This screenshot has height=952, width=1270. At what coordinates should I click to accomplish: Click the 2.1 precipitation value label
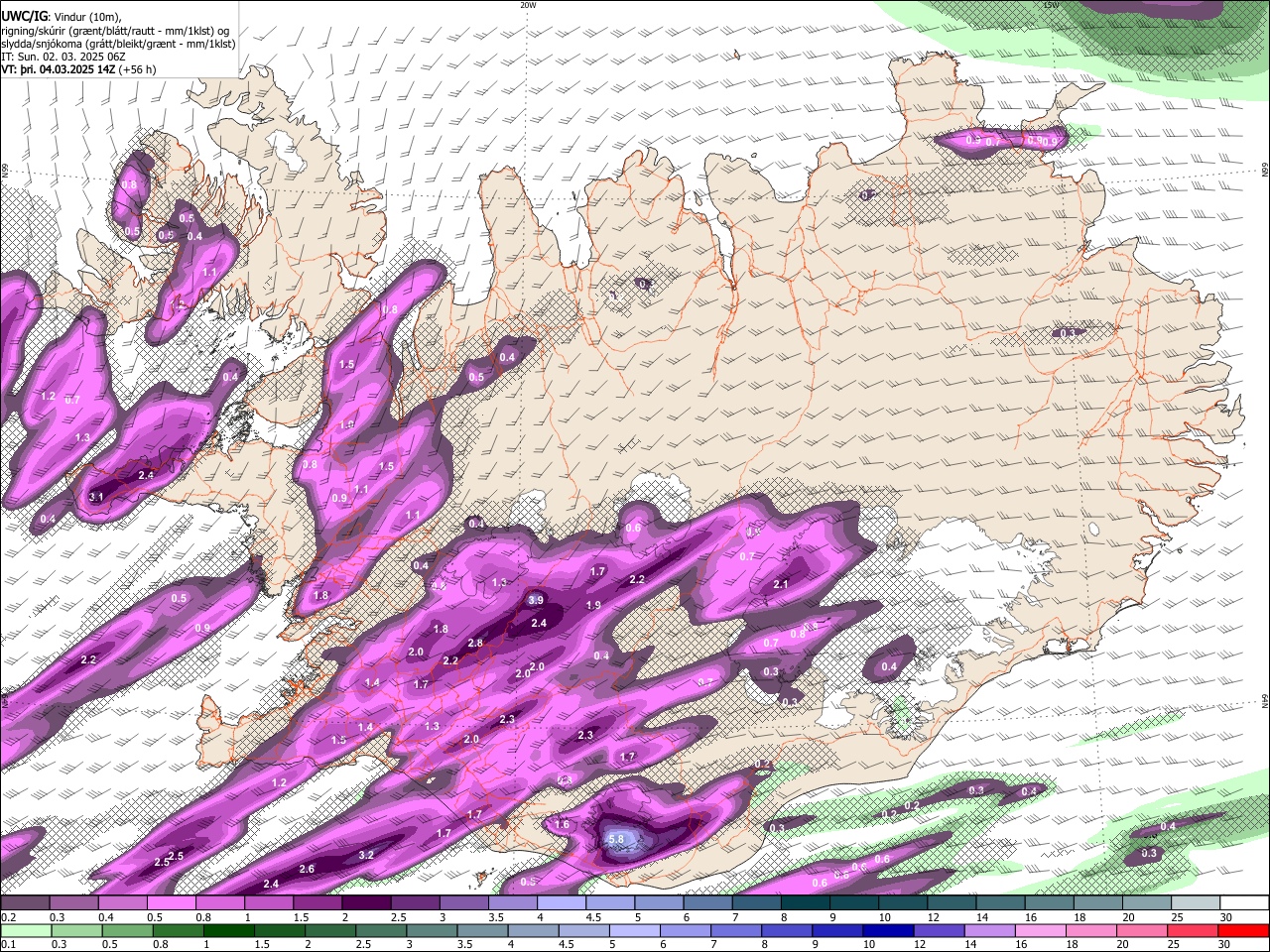781,585
